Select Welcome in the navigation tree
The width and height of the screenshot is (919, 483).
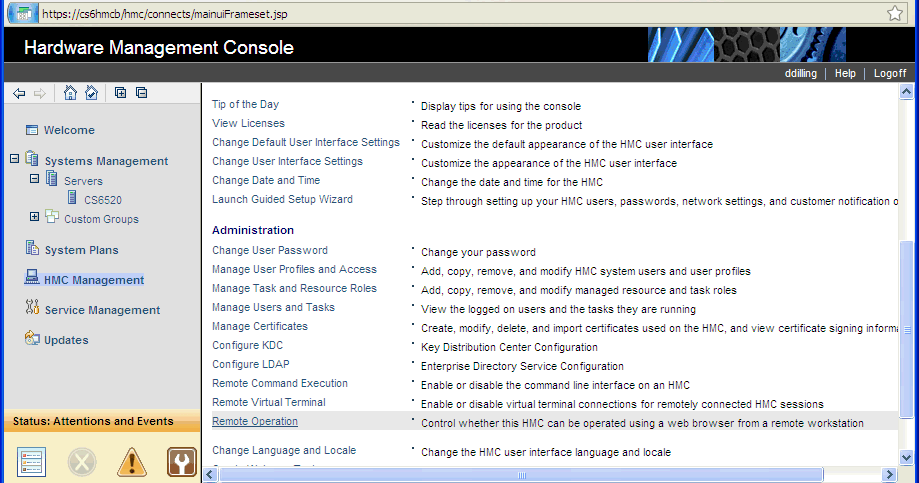69,130
